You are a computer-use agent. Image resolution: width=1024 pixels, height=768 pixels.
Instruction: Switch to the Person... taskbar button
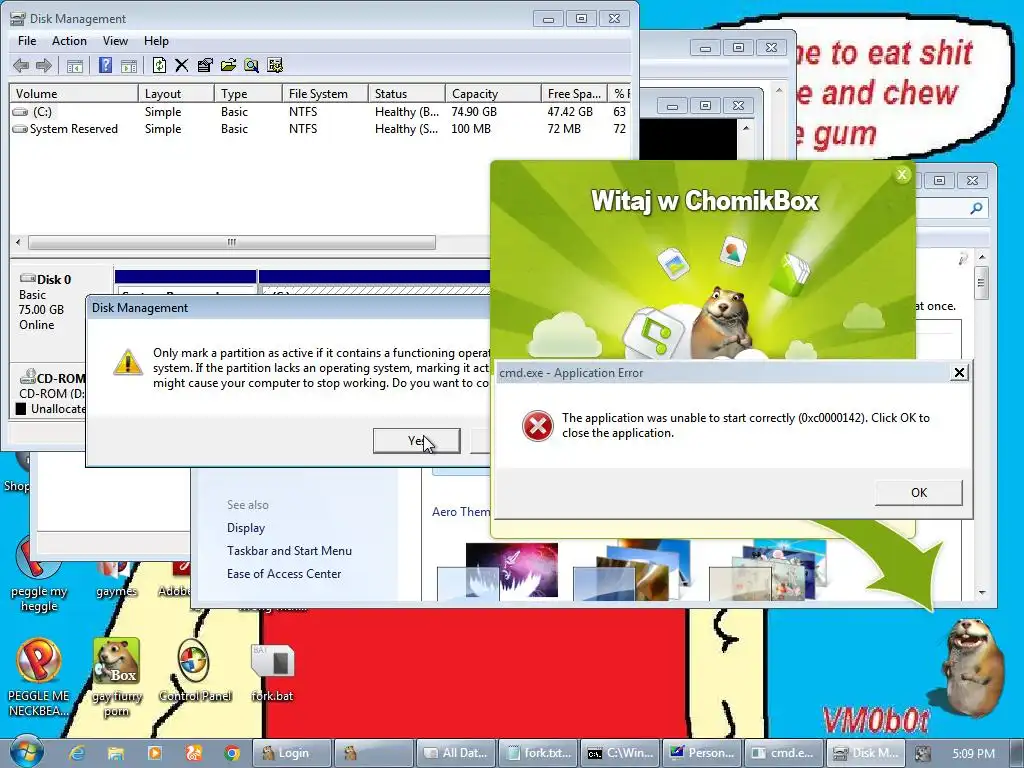(702, 753)
